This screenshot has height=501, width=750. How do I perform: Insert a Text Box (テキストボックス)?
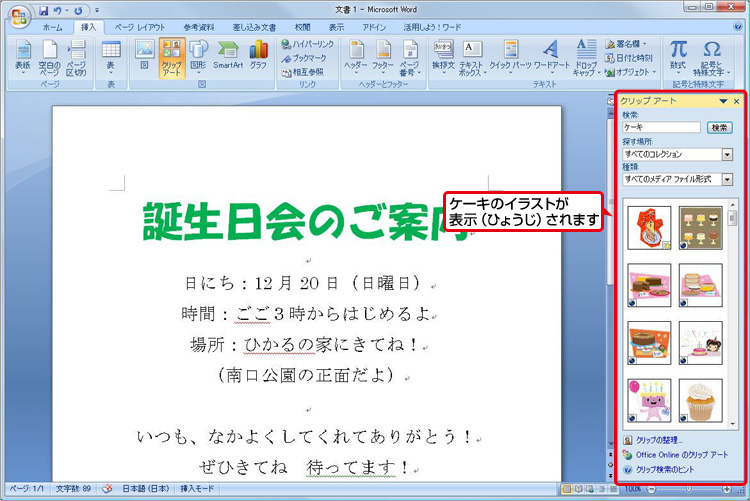point(472,58)
